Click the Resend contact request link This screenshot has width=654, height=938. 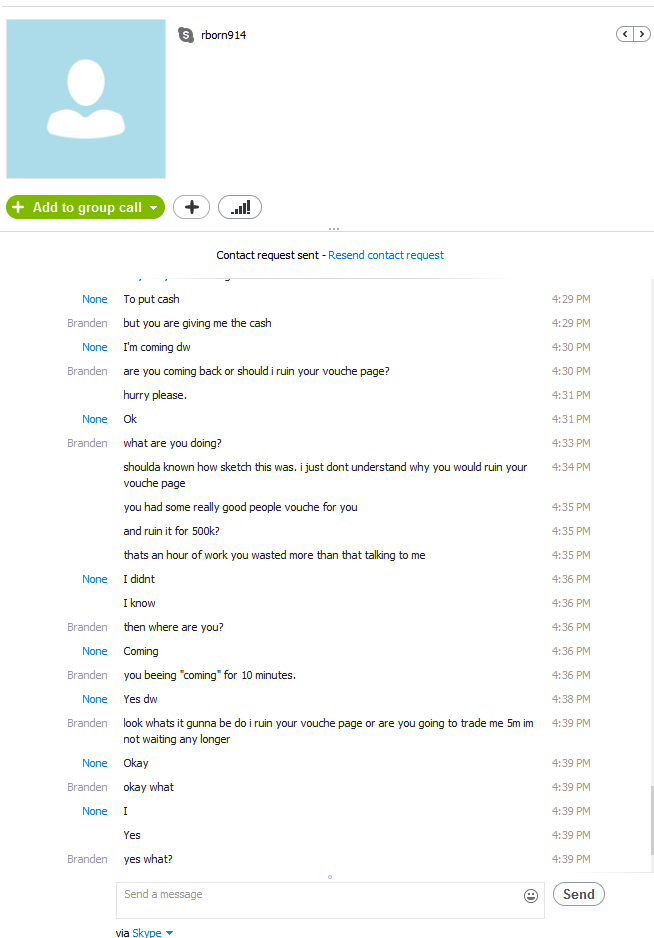pos(386,255)
